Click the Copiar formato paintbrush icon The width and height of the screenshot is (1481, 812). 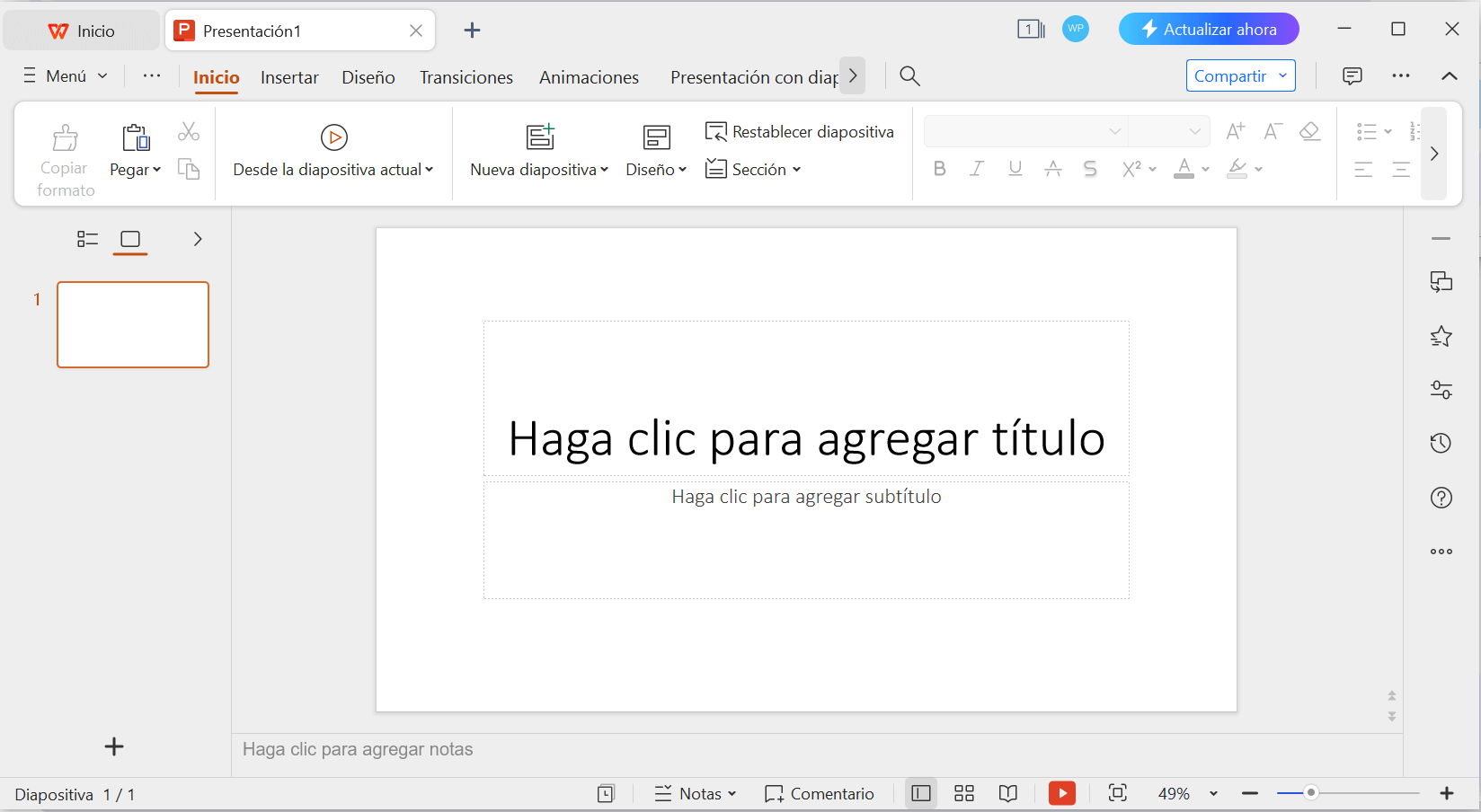(x=65, y=137)
